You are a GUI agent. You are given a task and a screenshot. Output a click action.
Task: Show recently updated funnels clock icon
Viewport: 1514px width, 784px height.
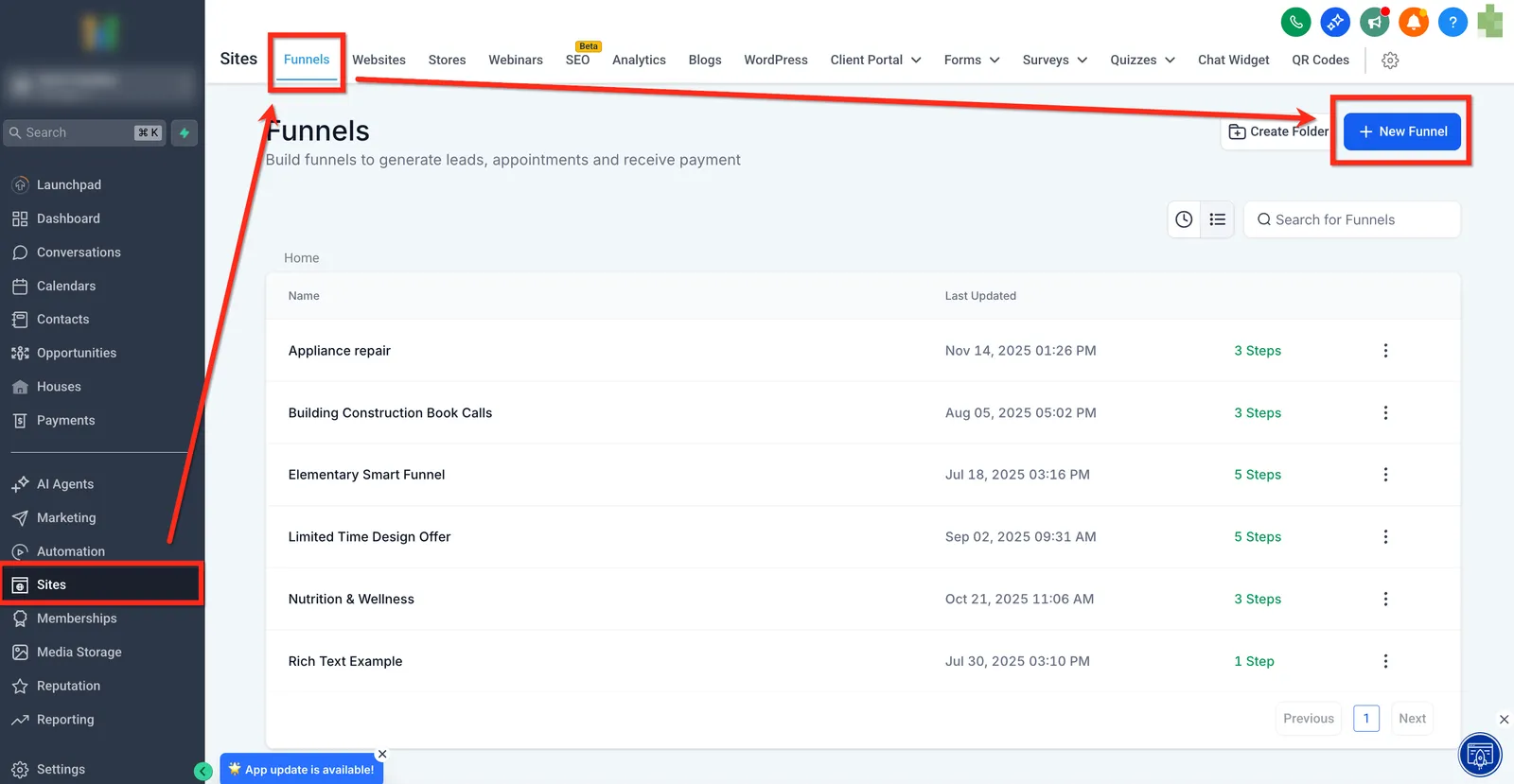tap(1184, 219)
